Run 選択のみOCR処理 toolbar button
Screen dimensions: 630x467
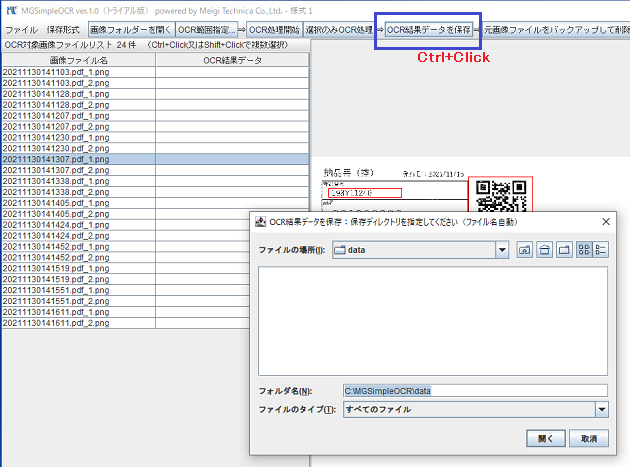pos(339,30)
